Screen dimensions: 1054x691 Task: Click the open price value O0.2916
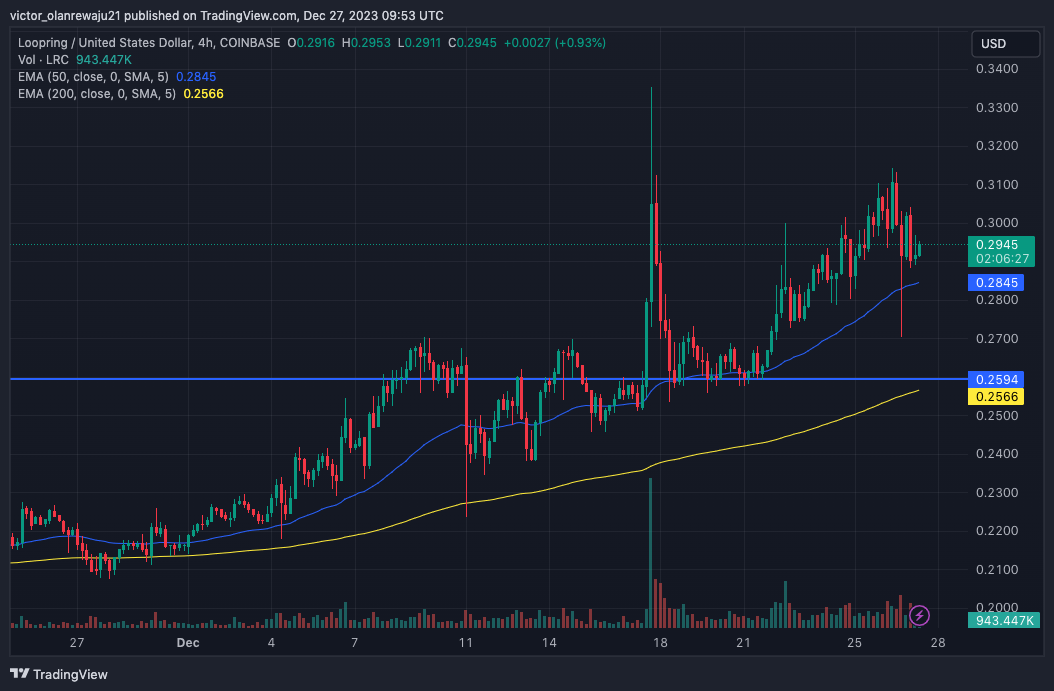click(x=311, y=43)
